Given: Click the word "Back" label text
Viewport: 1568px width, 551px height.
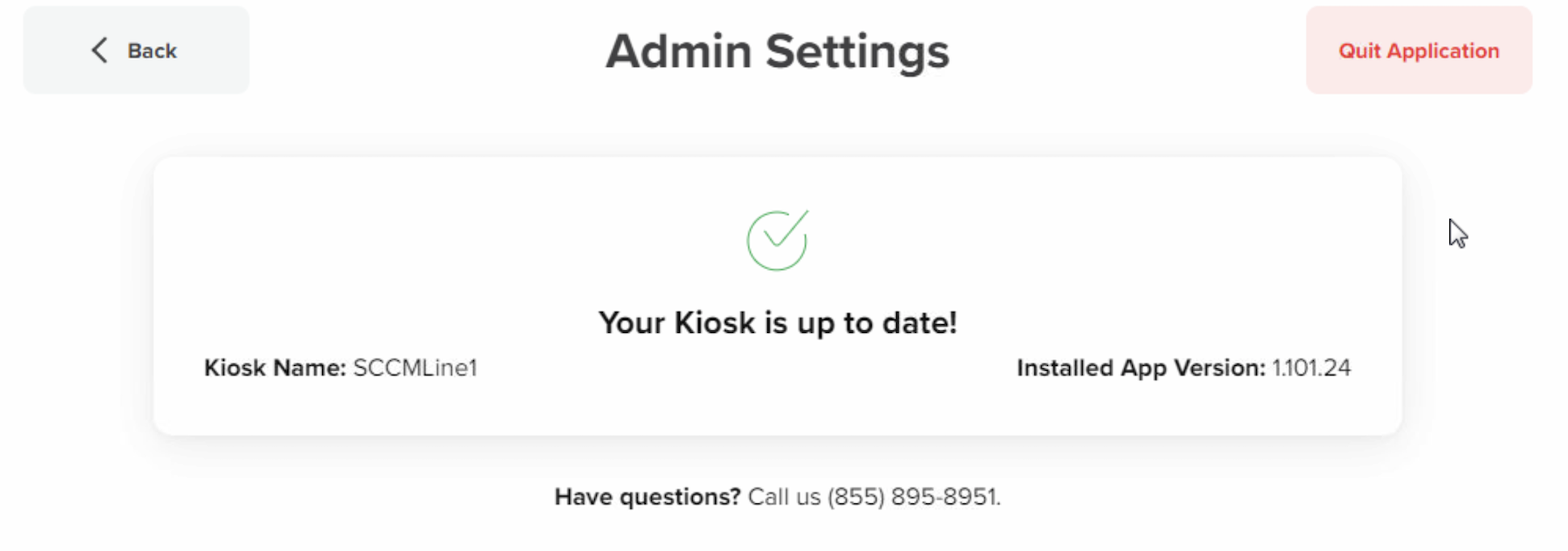Looking at the screenshot, I should (x=152, y=51).
